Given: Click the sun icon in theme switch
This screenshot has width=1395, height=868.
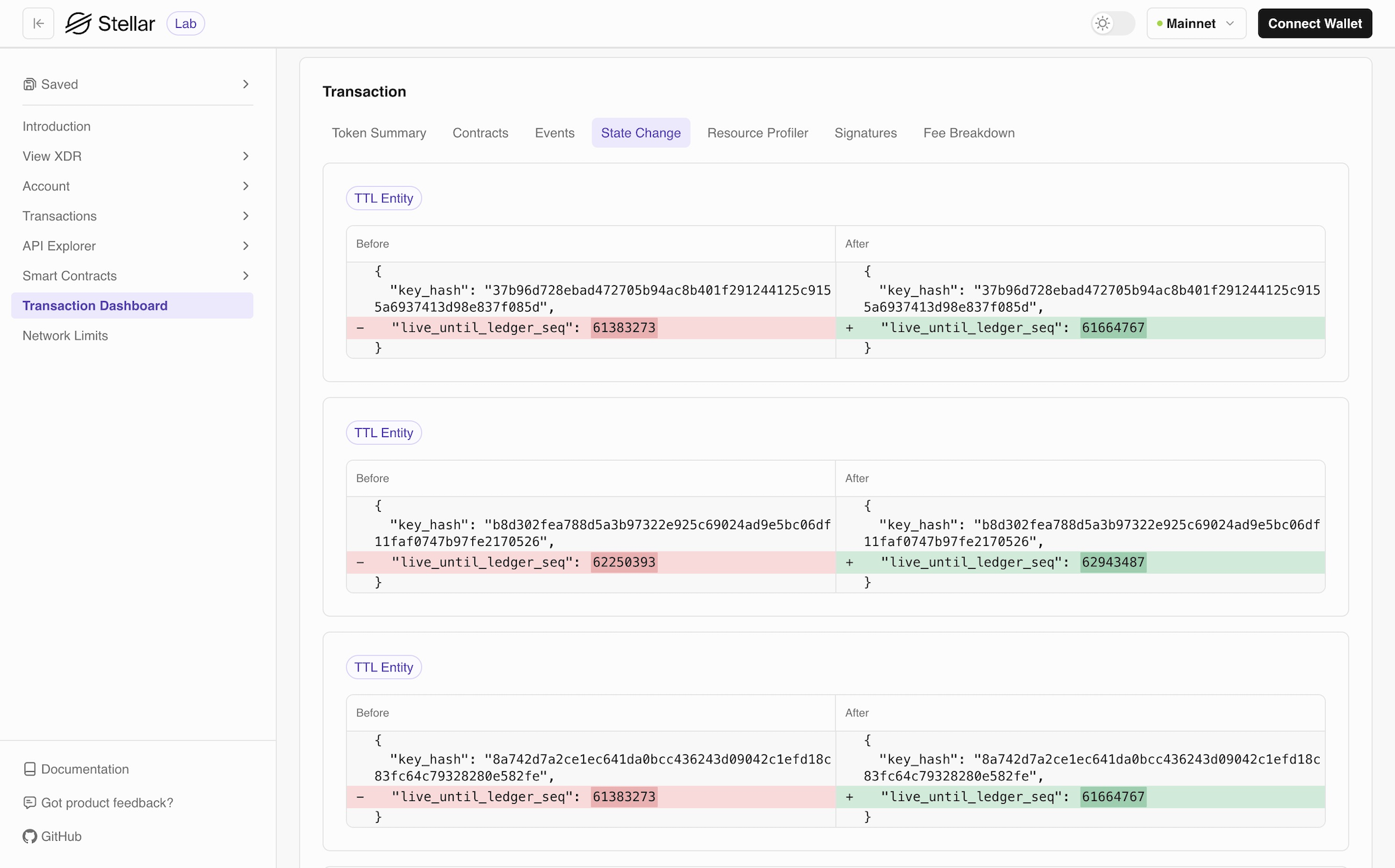Looking at the screenshot, I should pos(1102,24).
